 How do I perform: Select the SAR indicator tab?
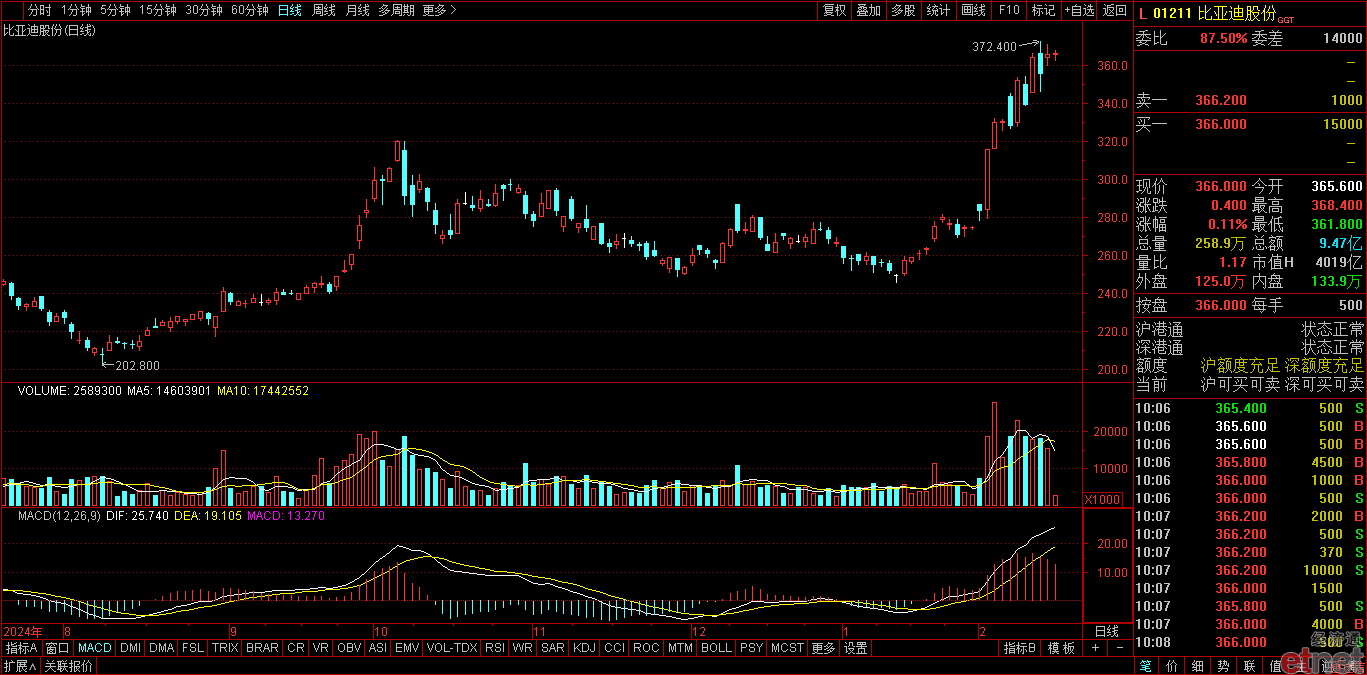[x=553, y=648]
